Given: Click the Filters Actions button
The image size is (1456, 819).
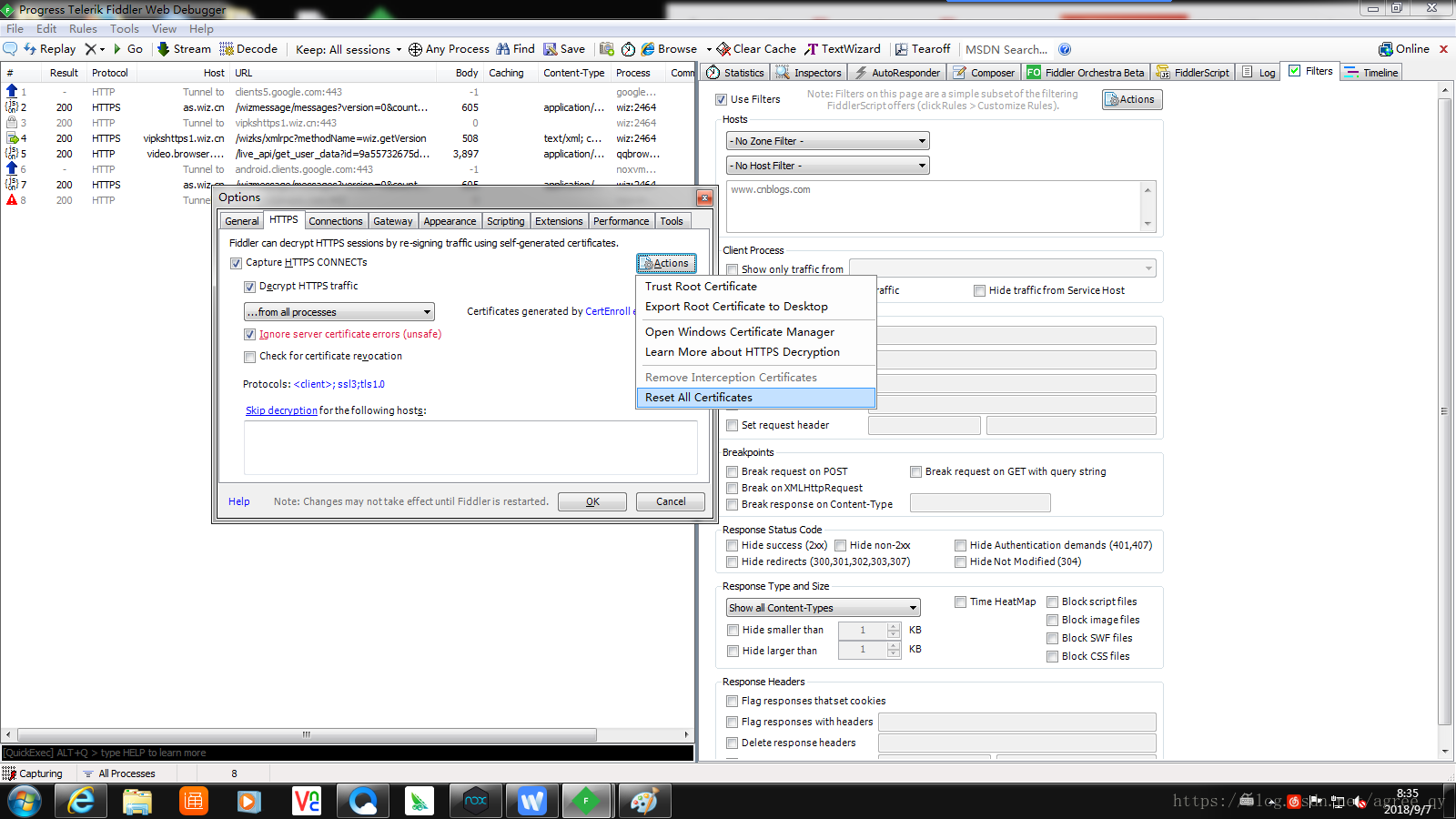Looking at the screenshot, I should 1132,99.
